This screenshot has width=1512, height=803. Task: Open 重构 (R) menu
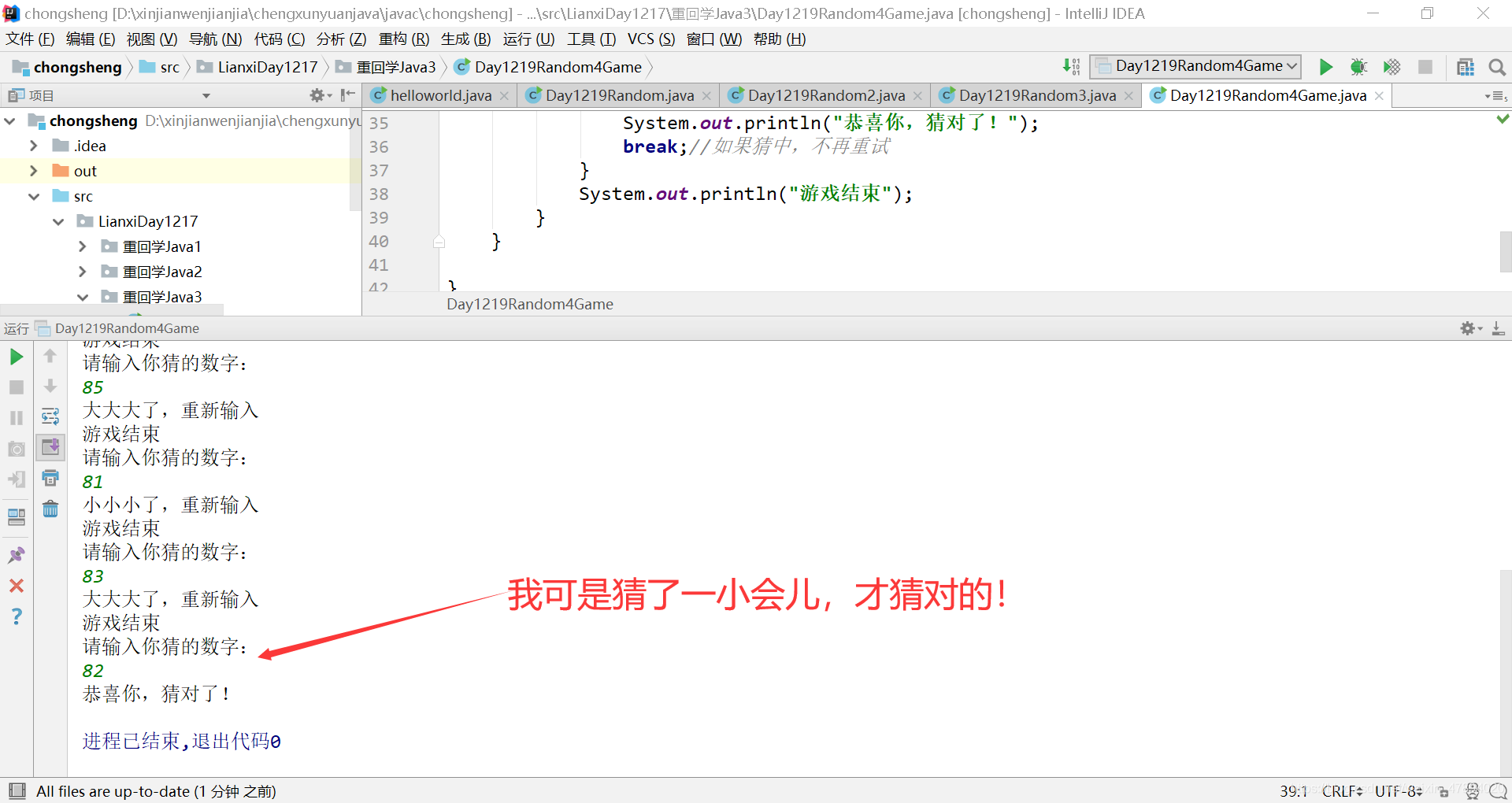[404, 39]
